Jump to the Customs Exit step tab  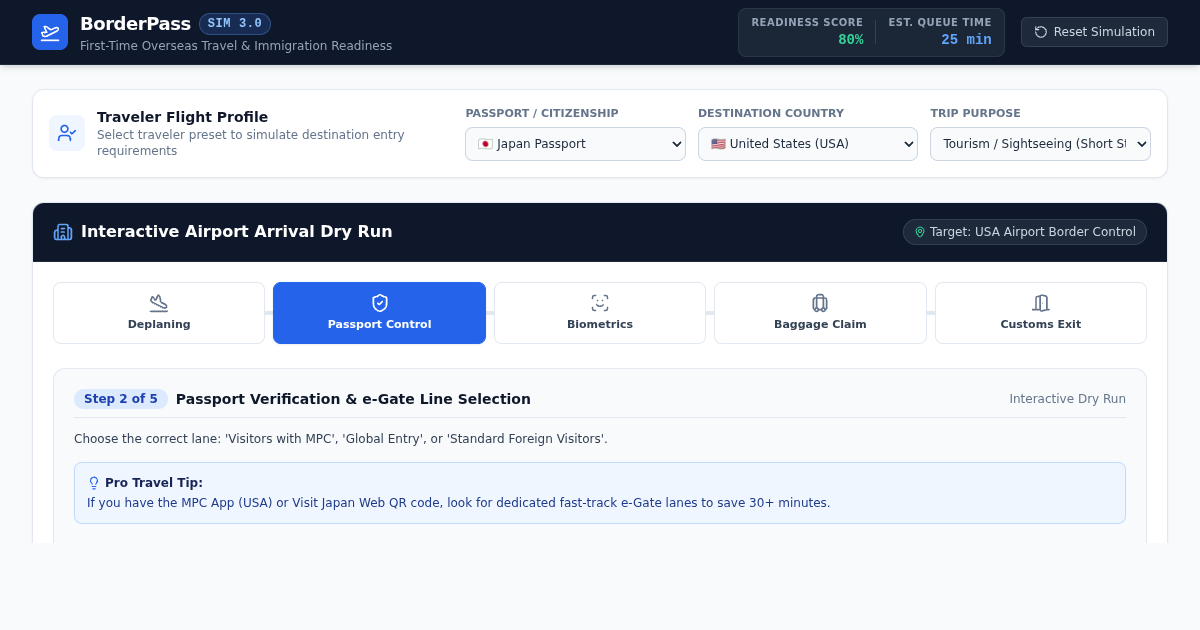click(1041, 313)
